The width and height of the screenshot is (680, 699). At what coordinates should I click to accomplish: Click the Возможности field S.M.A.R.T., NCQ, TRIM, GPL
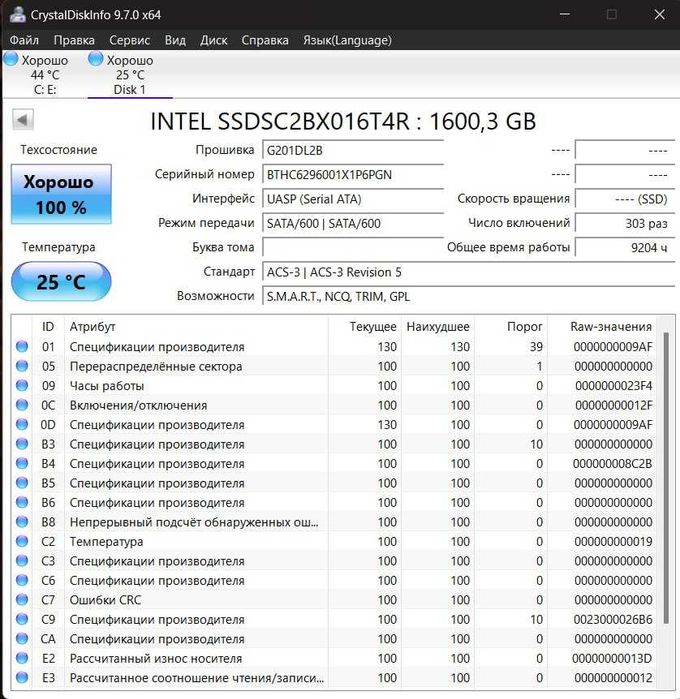pos(468,296)
